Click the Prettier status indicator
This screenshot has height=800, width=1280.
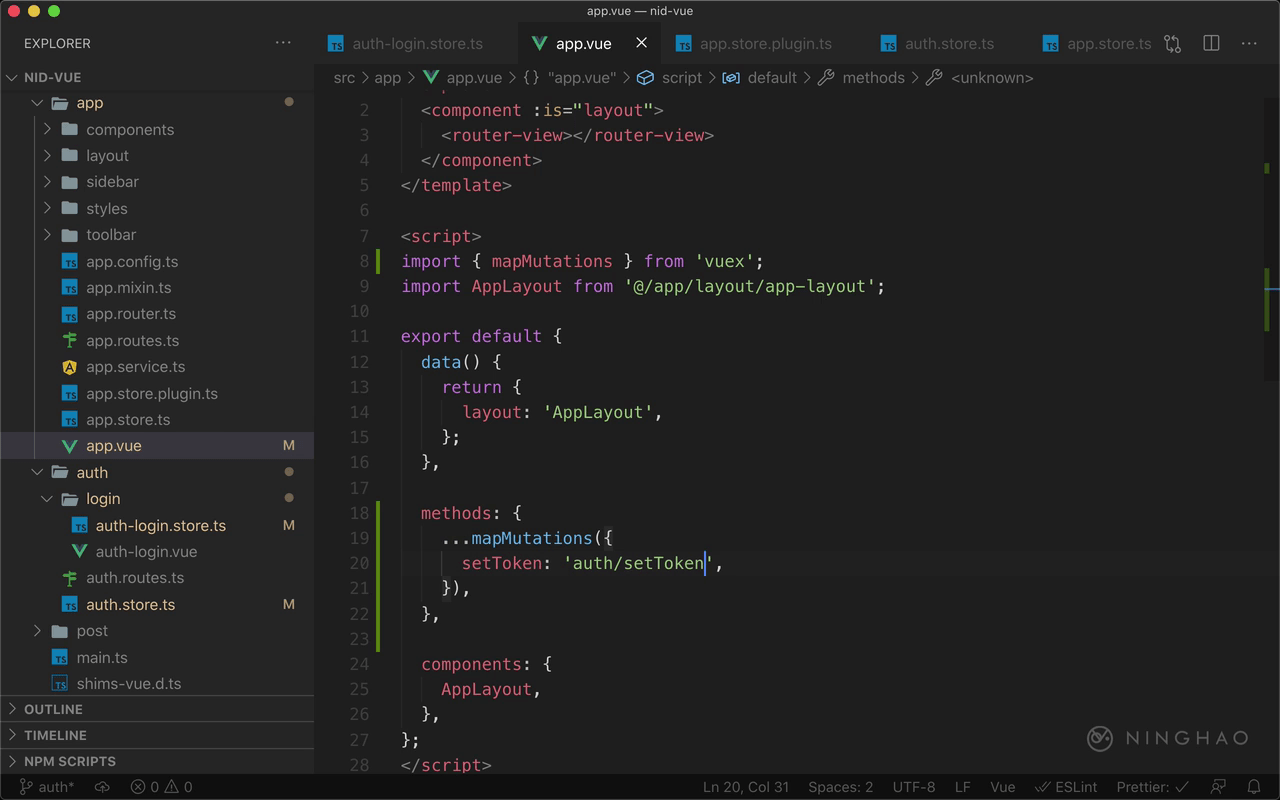1152,787
